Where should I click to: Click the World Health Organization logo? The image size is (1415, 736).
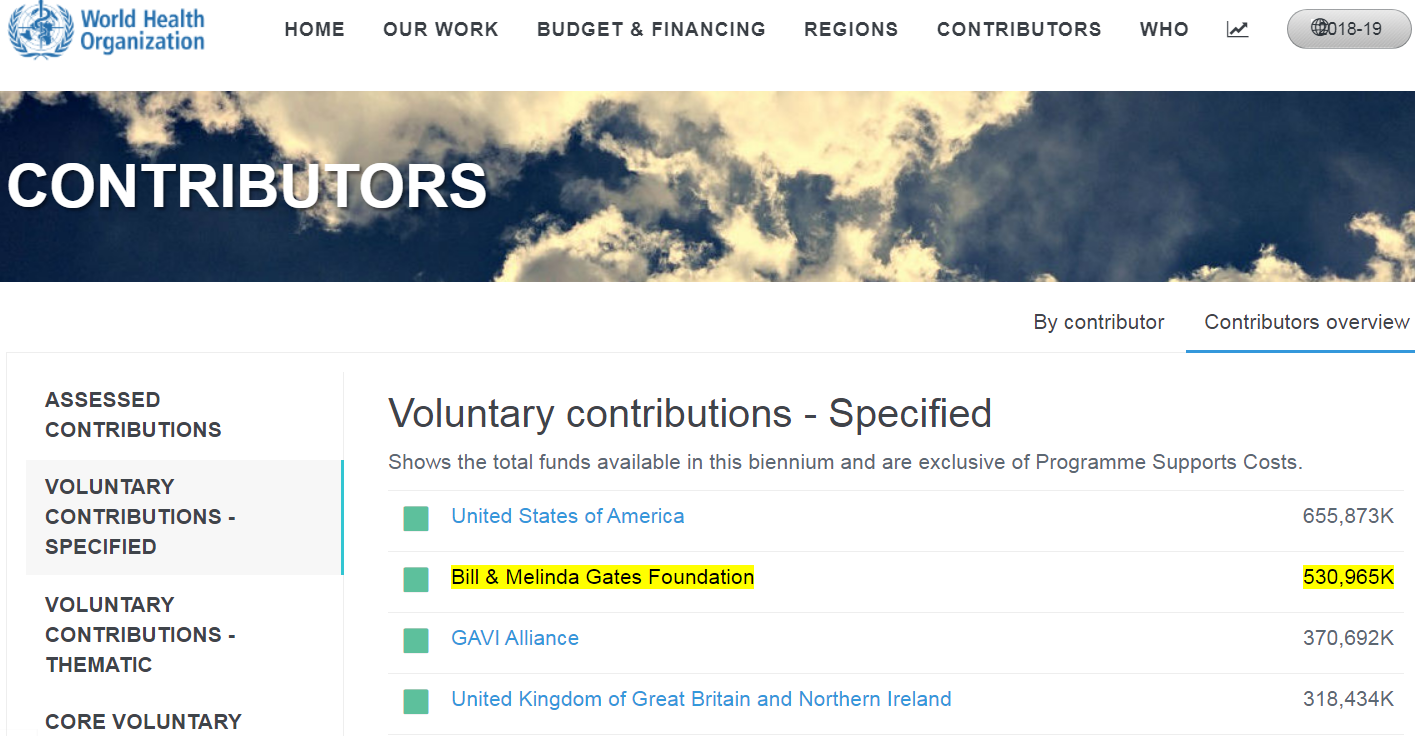tap(107, 30)
